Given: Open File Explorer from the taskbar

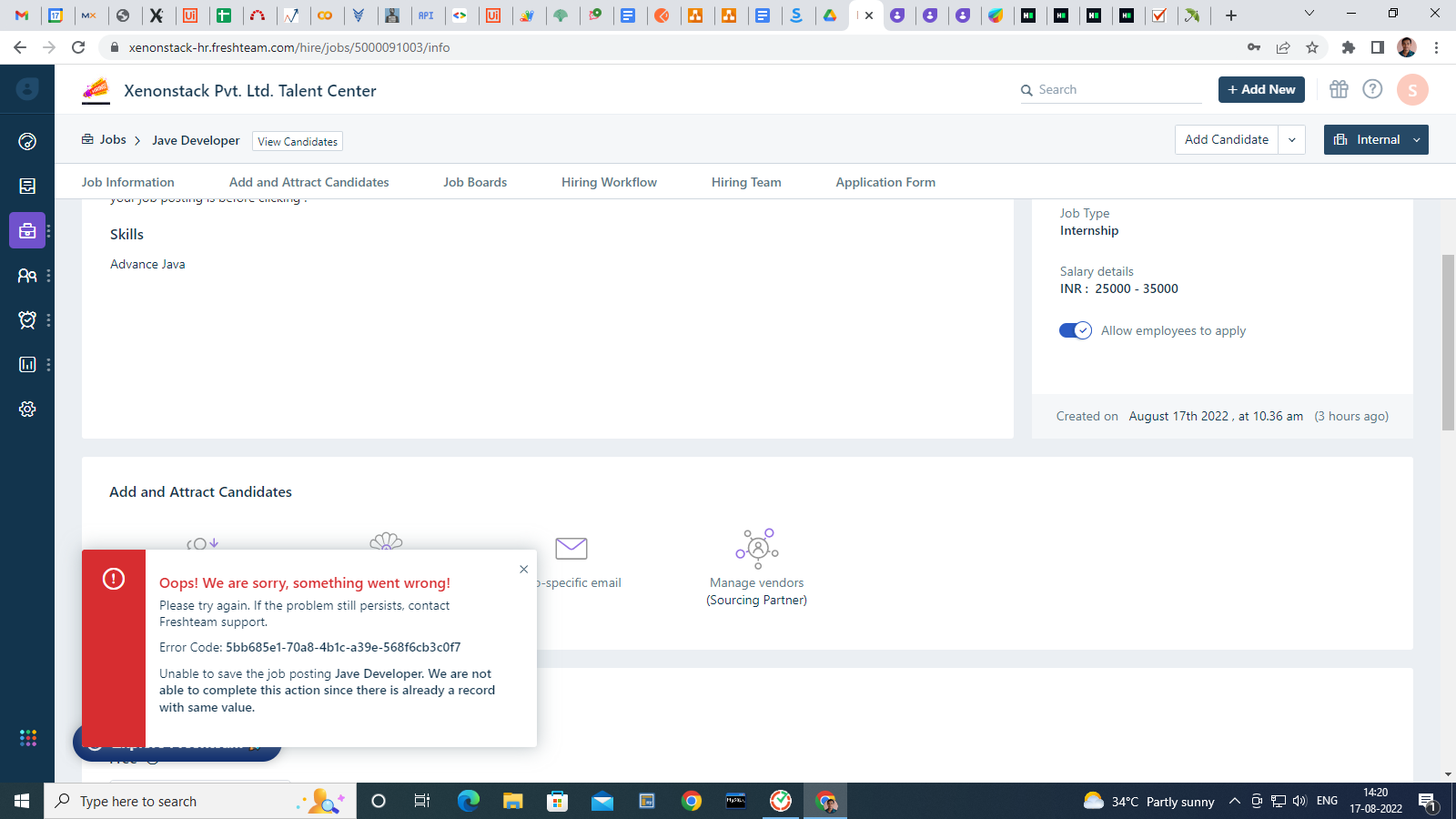Looking at the screenshot, I should coord(513,801).
